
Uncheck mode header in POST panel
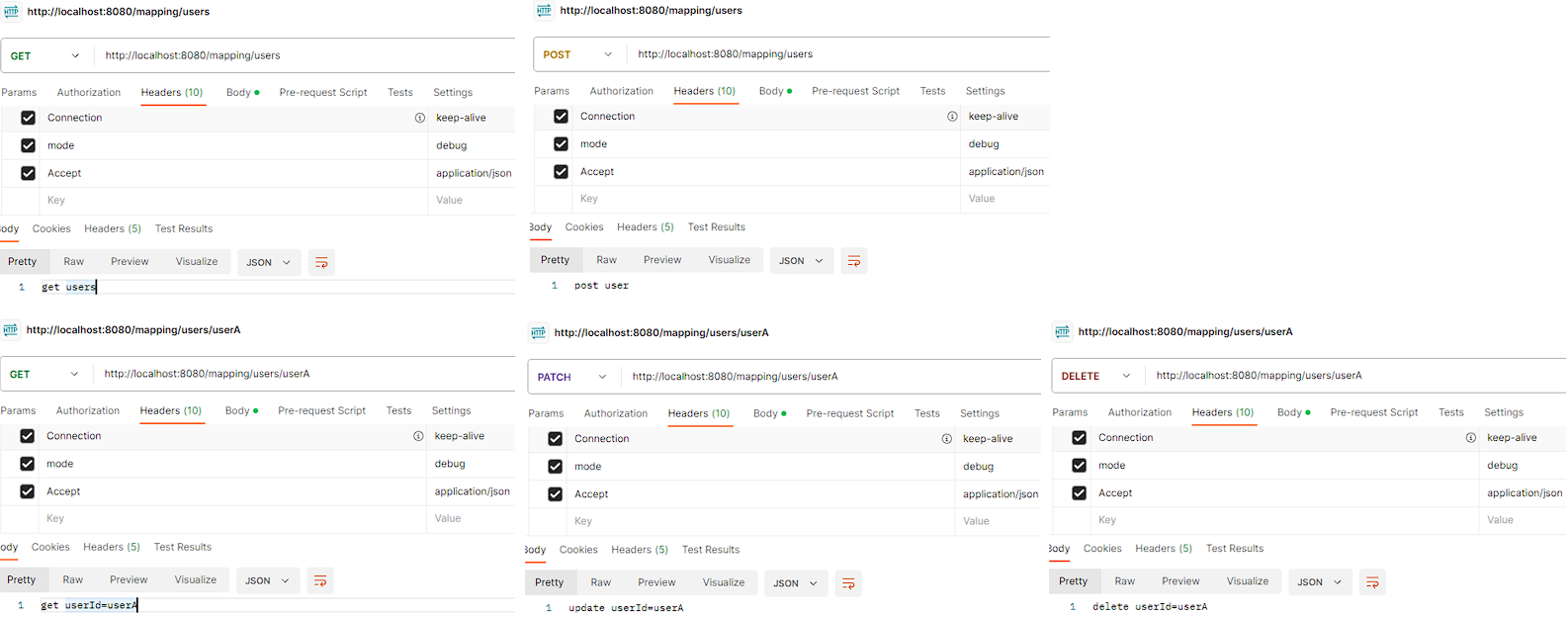pyautogui.click(x=561, y=144)
